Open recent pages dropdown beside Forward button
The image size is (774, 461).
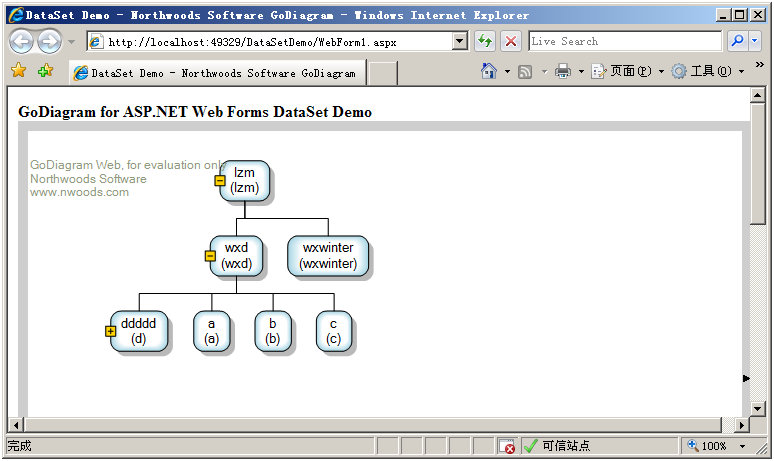[x=72, y=42]
